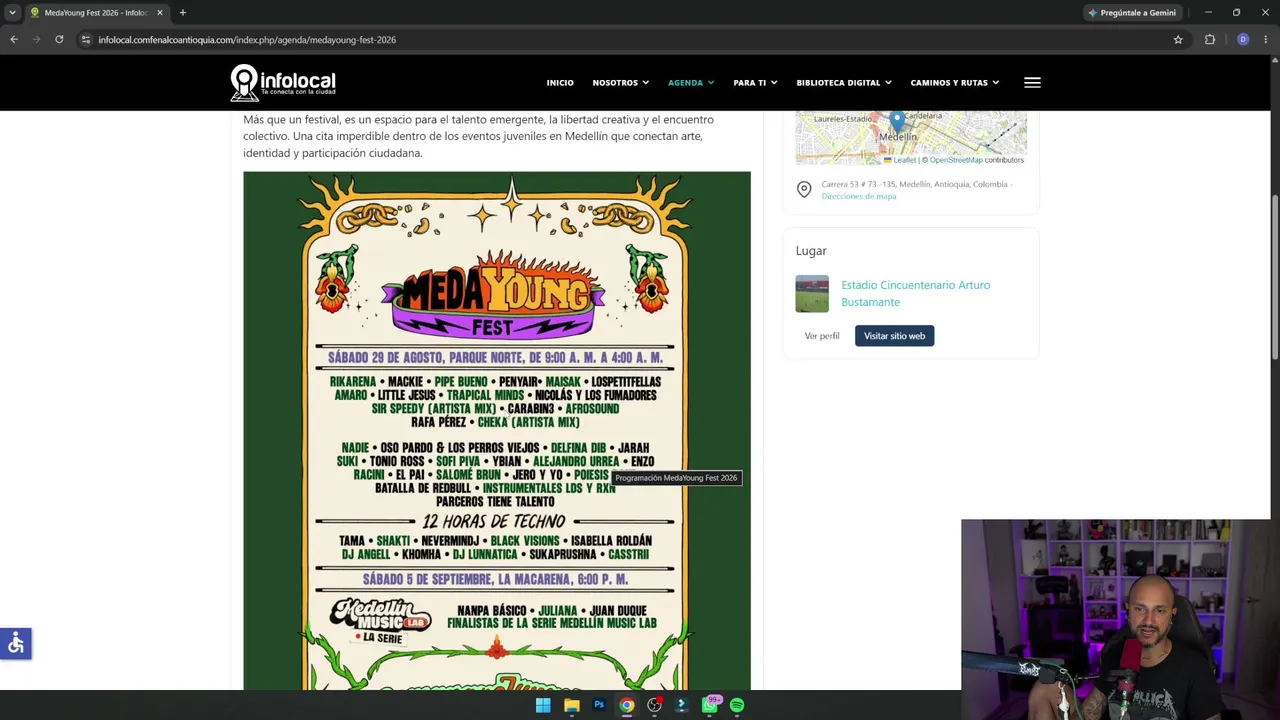Open the Chrome three-dot menu

pos(1266,40)
